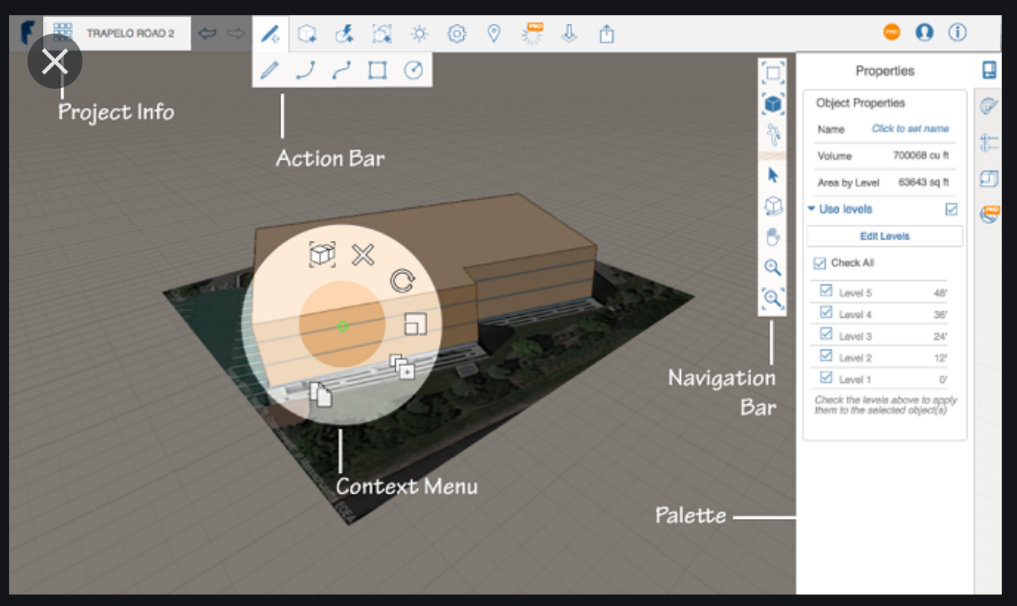Open the settings gear icon
This screenshot has width=1017, height=606.
[457, 33]
